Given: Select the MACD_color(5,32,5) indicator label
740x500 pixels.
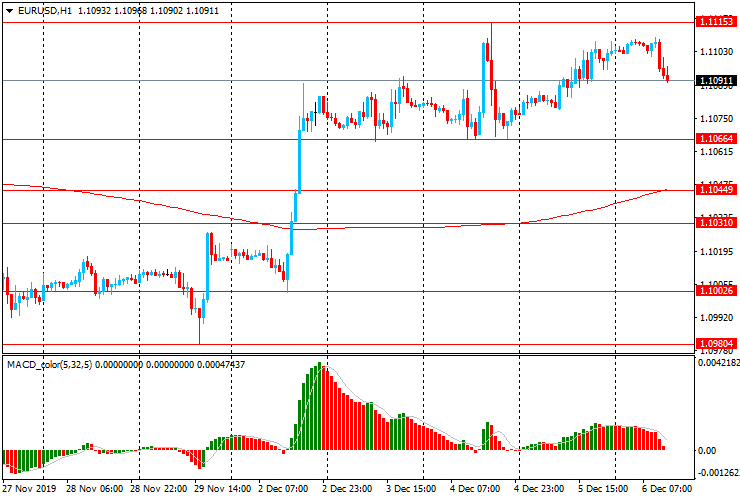Looking at the screenshot, I should [50, 364].
